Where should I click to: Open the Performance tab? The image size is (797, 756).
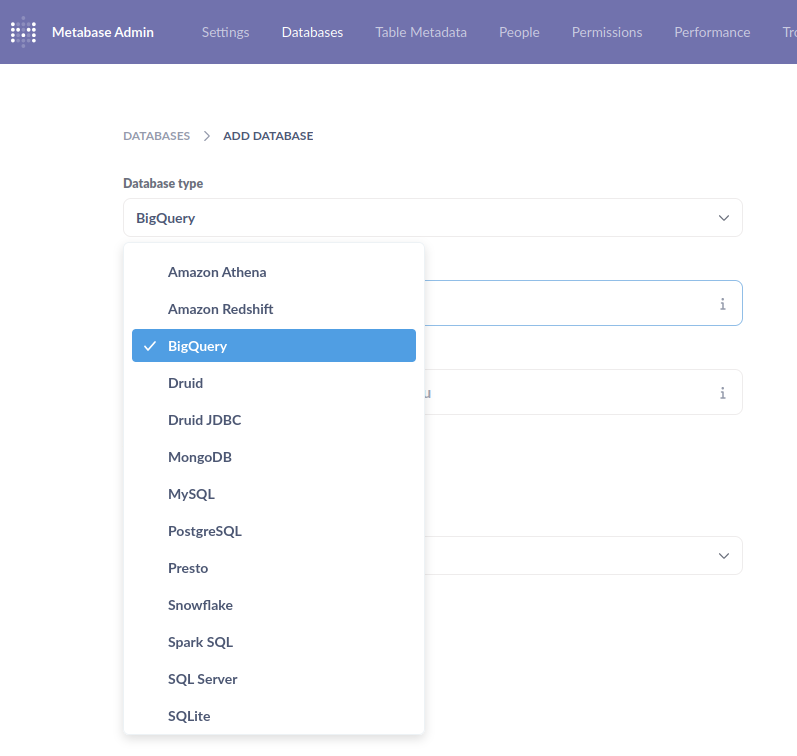[x=712, y=32]
